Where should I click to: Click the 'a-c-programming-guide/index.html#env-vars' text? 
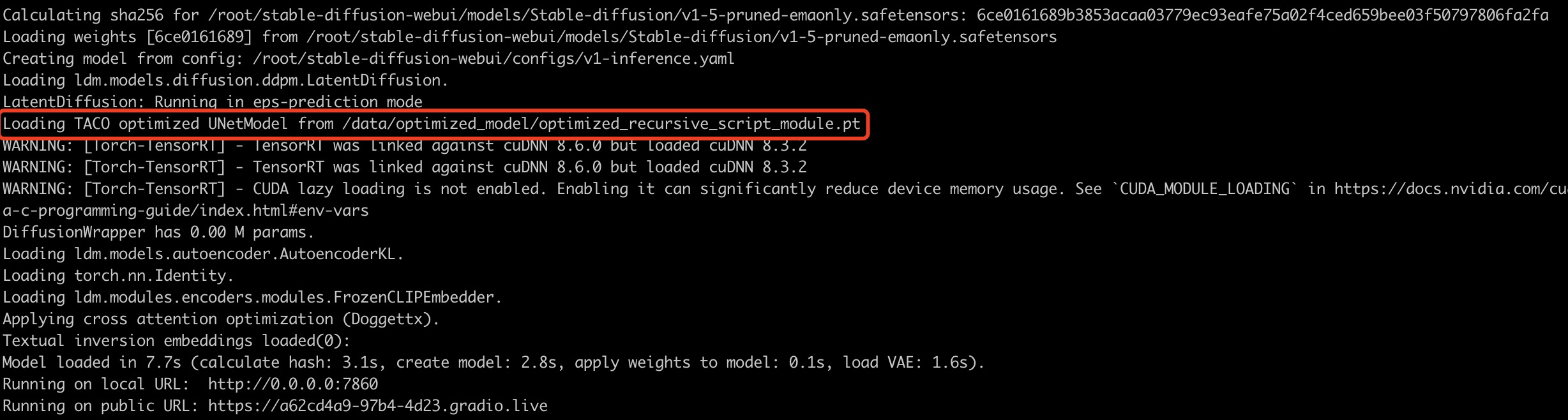(186, 211)
